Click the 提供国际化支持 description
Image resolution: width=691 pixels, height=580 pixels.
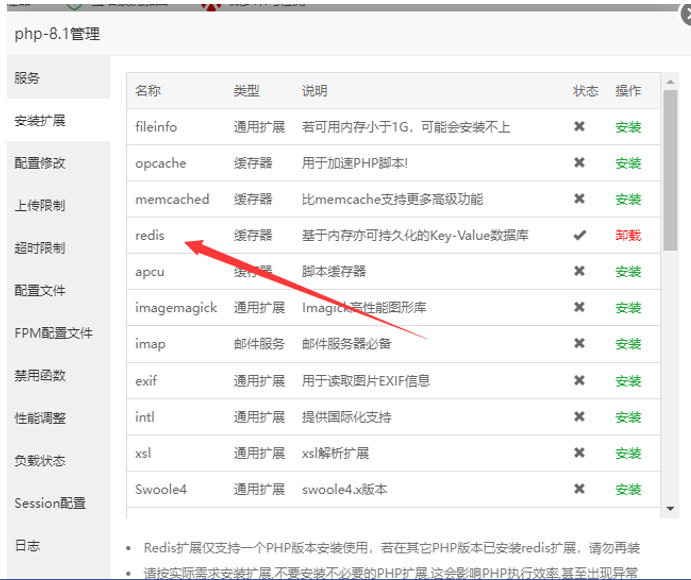click(x=346, y=417)
